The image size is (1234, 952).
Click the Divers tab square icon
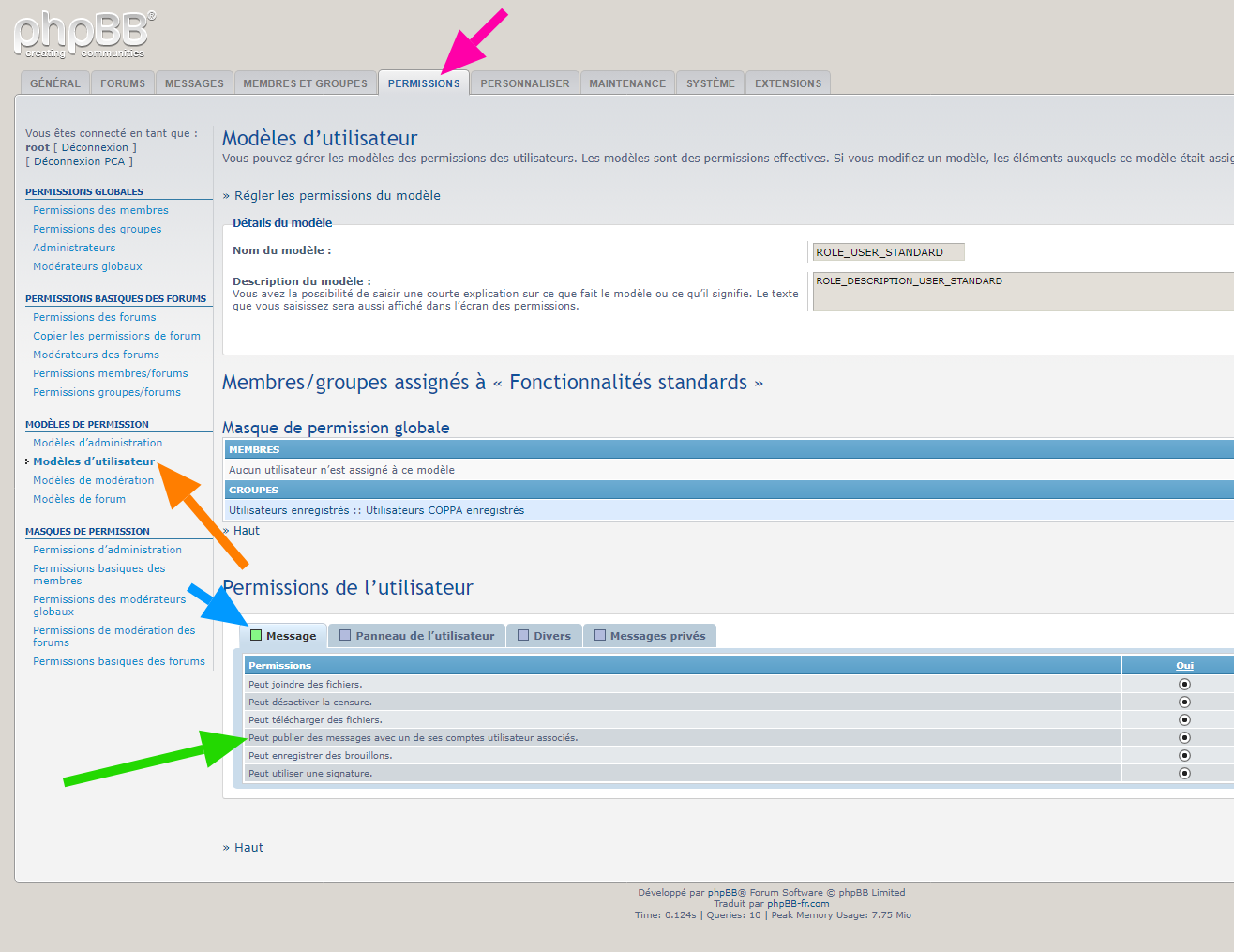point(523,635)
